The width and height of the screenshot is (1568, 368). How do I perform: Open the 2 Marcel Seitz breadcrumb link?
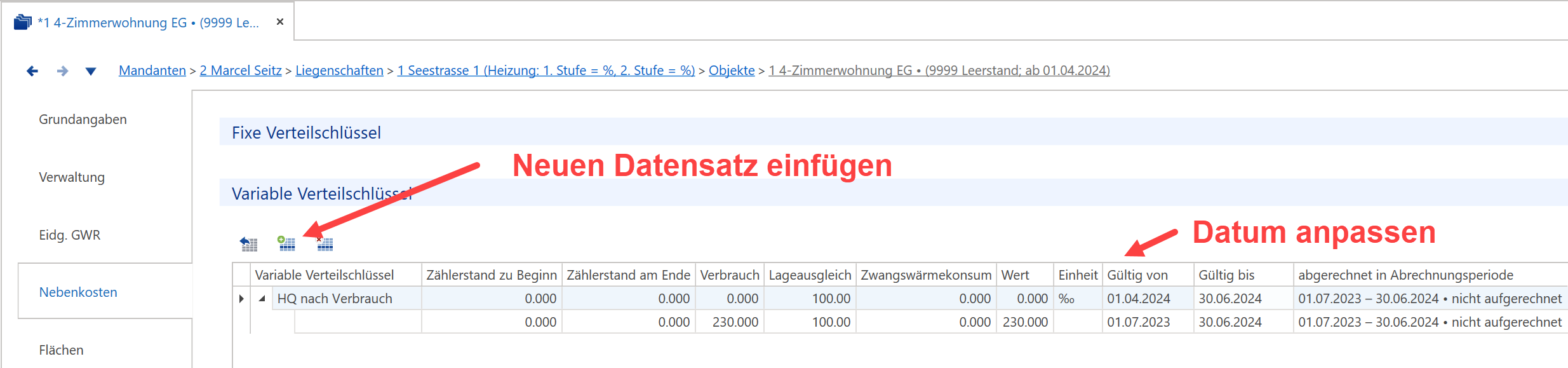pyautogui.click(x=241, y=71)
